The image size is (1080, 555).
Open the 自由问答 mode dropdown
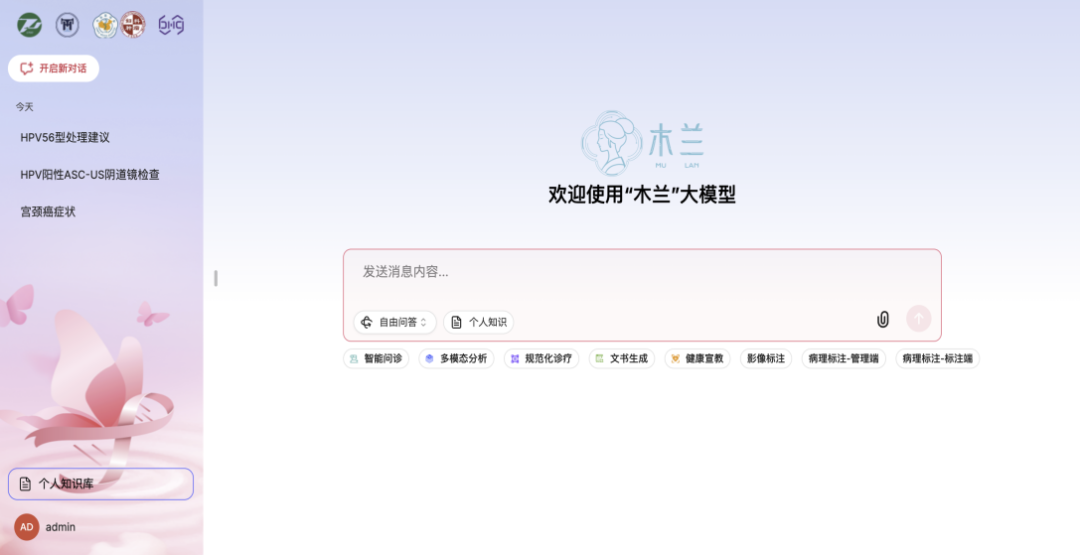click(x=395, y=322)
